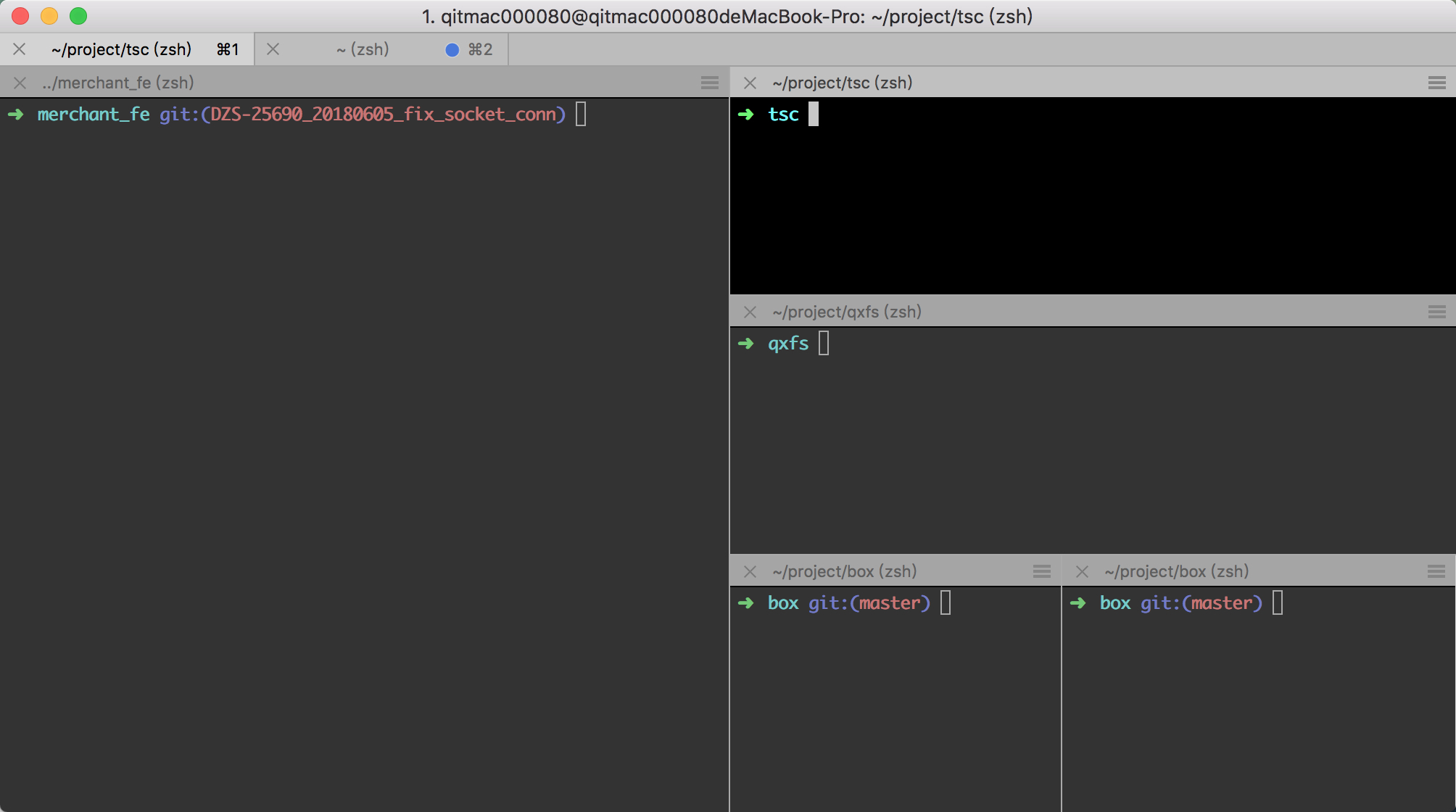Focus the merchant_fe terminal at its cursor
The image size is (1456, 812).
(581, 114)
